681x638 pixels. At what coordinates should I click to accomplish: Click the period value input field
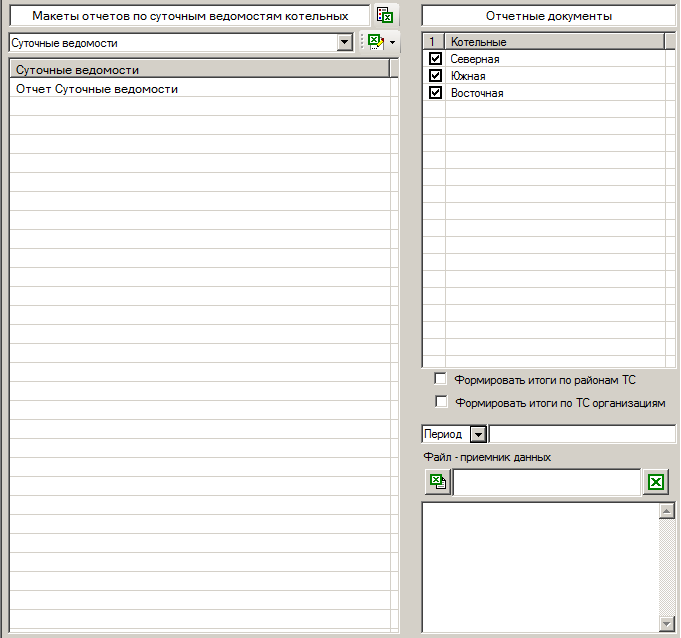(581, 434)
